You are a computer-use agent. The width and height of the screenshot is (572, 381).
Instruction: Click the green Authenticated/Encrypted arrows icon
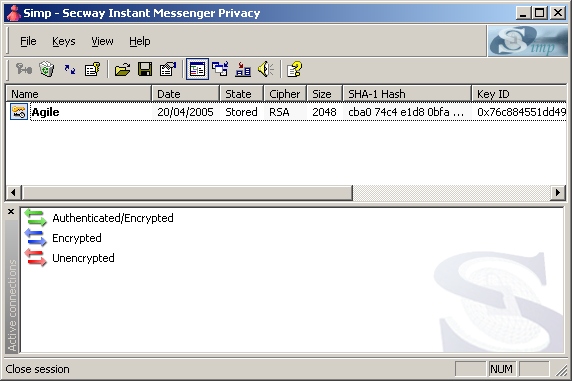[35, 218]
